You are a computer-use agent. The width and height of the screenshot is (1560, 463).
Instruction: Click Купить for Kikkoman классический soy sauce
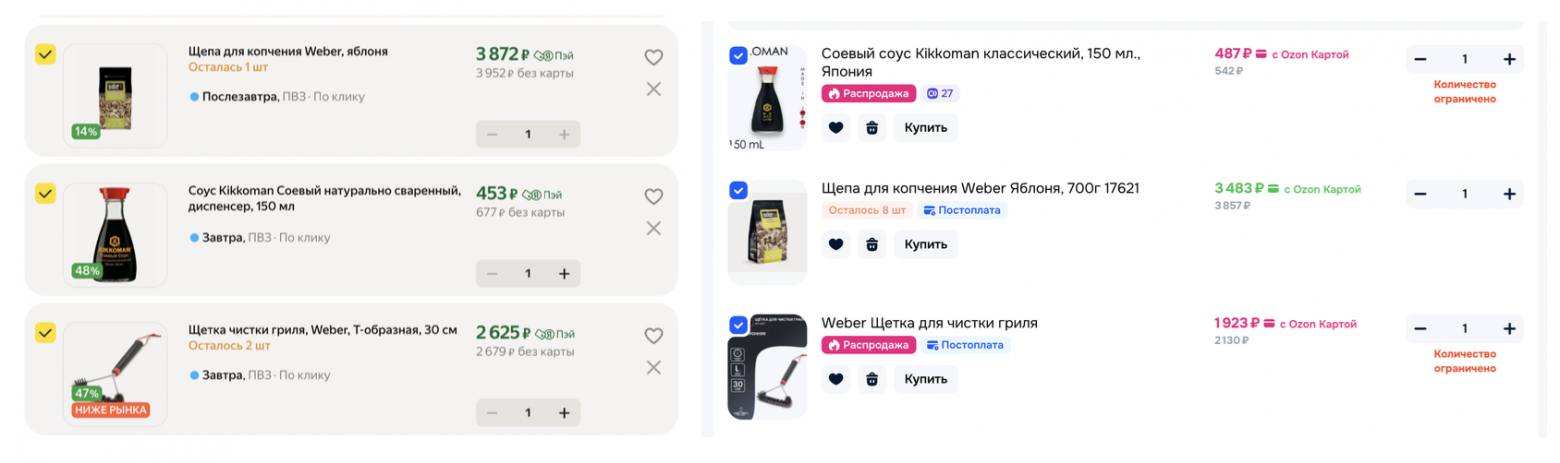(x=925, y=128)
